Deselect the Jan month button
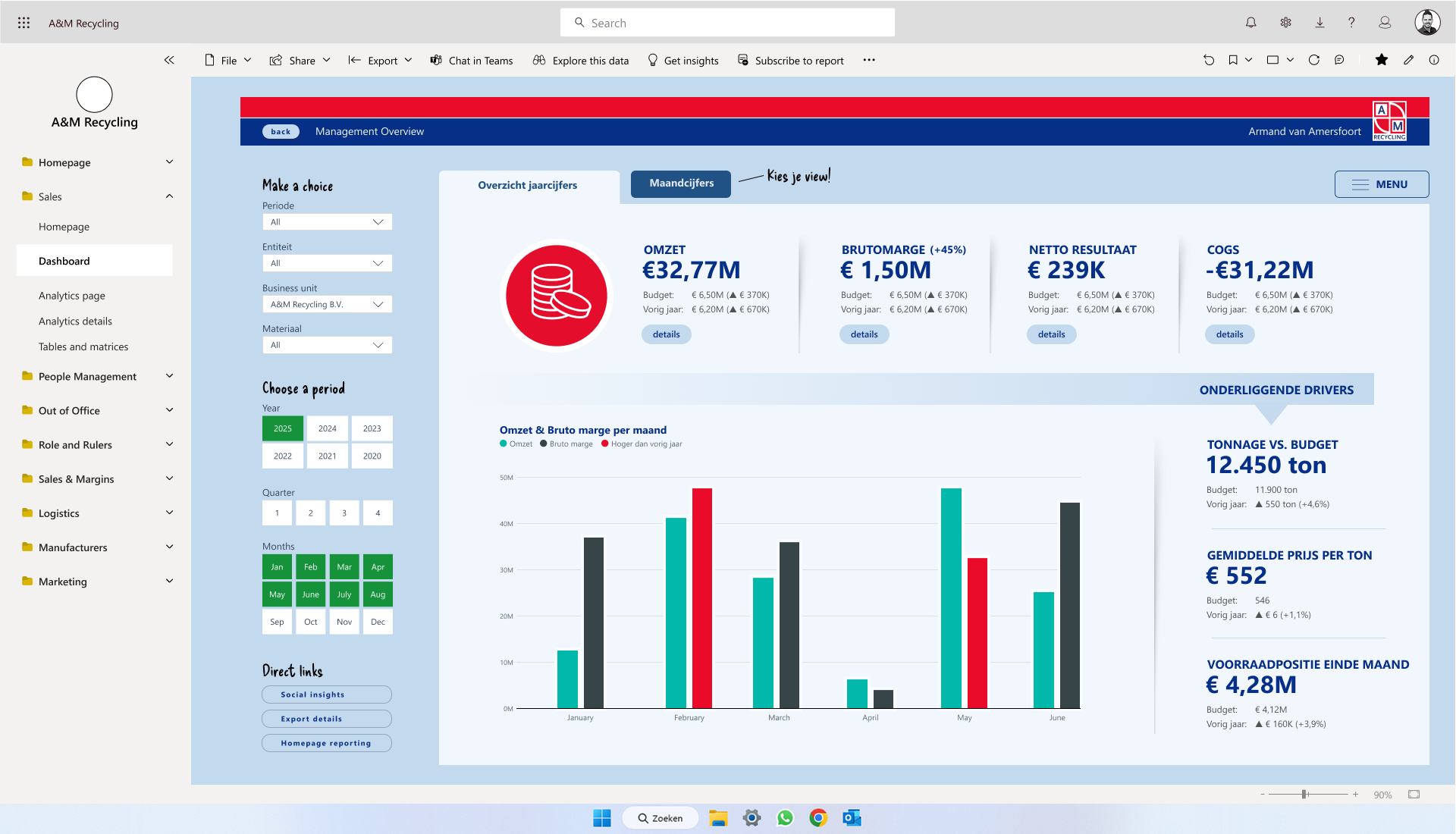 (x=278, y=567)
